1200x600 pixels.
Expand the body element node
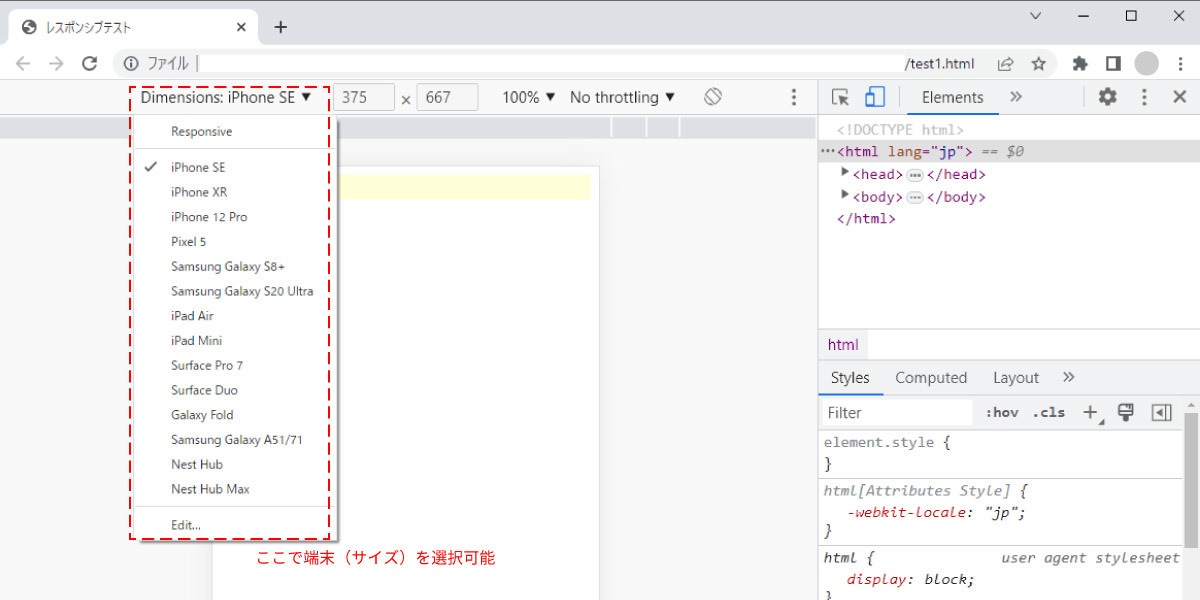(845, 195)
